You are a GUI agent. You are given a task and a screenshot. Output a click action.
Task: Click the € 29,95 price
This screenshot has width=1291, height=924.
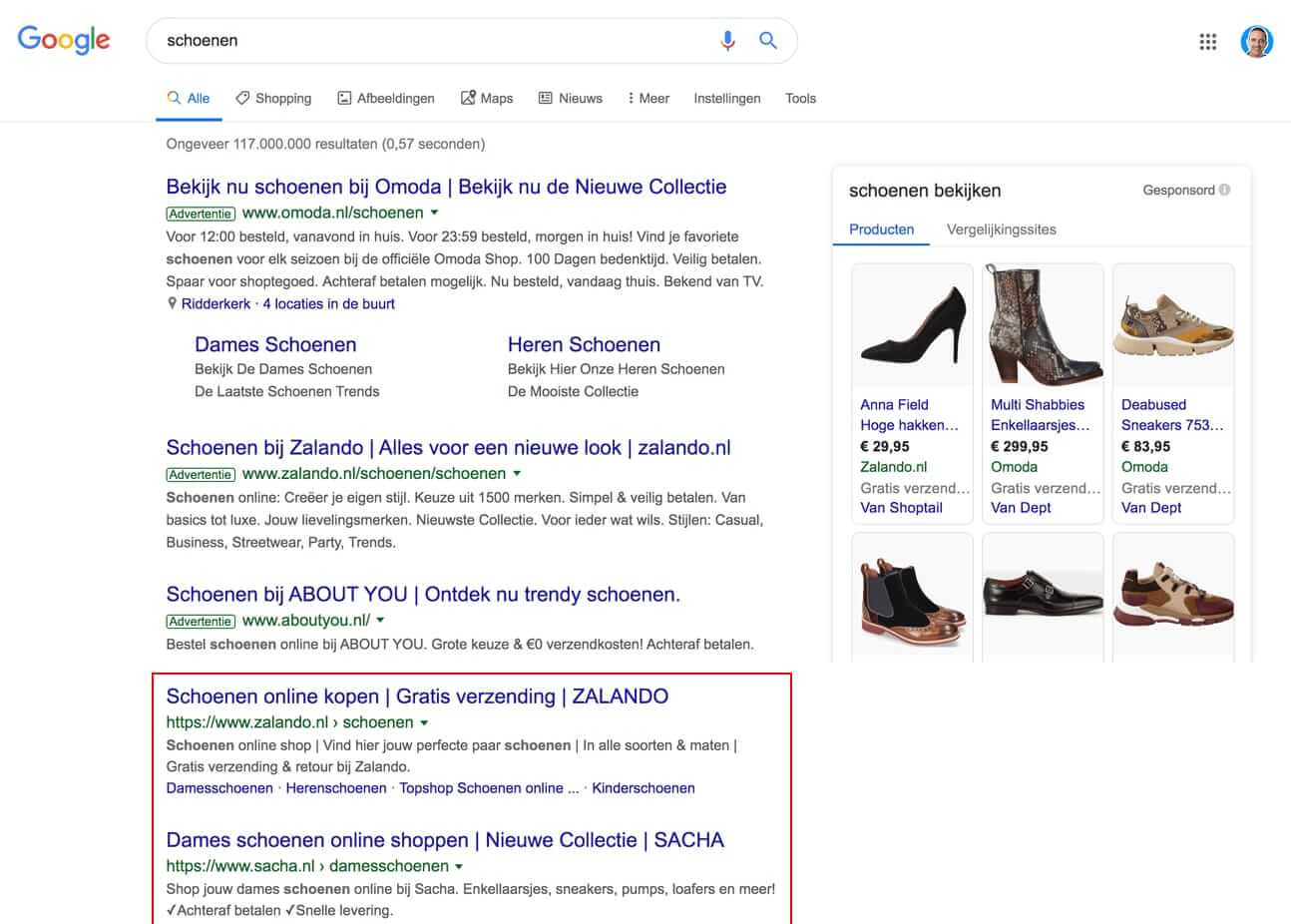click(885, 446)
